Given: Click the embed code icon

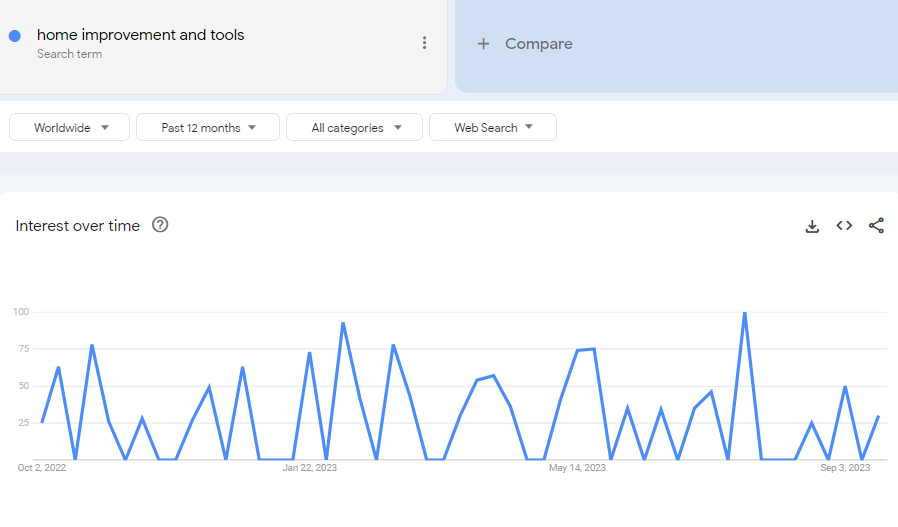Looking at the screenshot, I should pos(844,226).
